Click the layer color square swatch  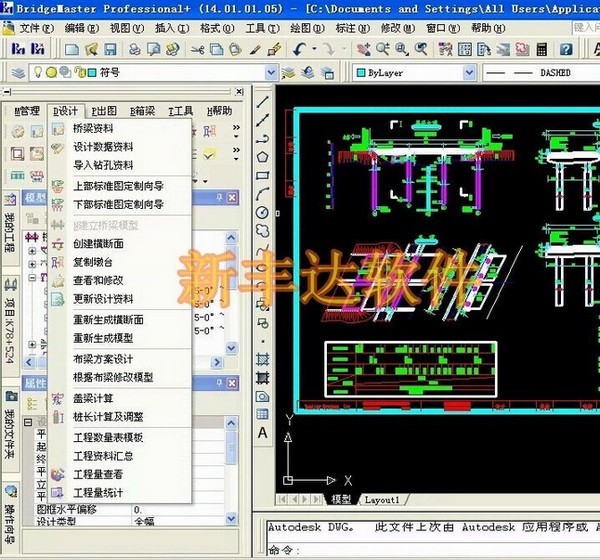(92, 72)
